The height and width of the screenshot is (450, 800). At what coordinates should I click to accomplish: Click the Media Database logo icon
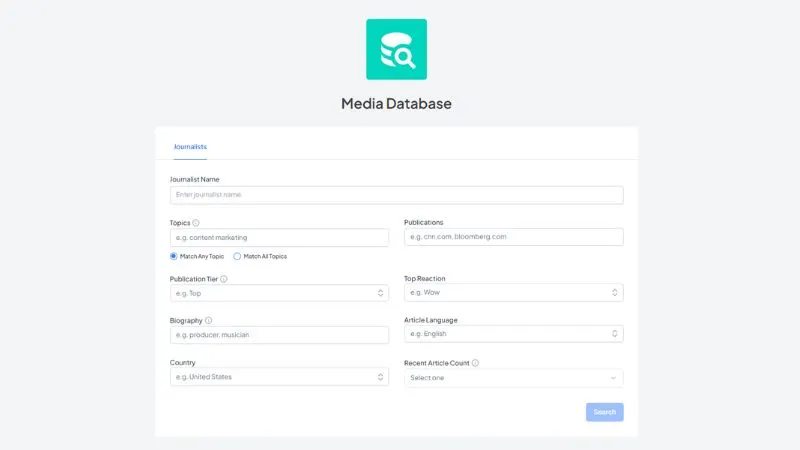pyautogui.click(x=396, y=49)
